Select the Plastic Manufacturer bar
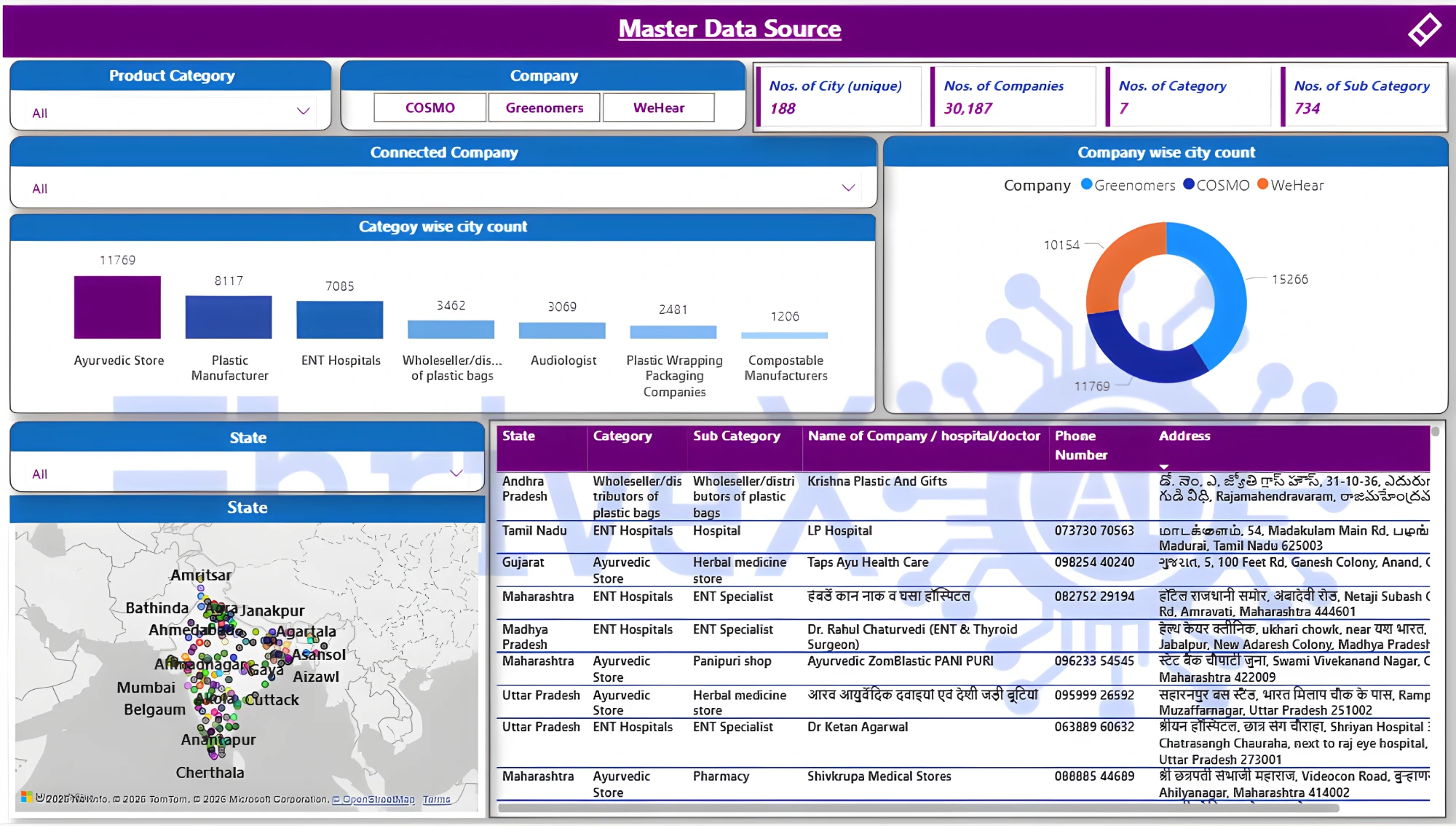The image size is (1456, 826). [x=229, y=317]
